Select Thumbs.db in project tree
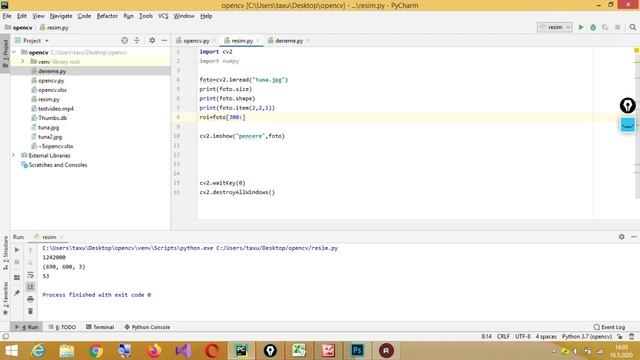The width and height of the screenshot is (640, 360). pyautogui.click(x=52, y=118)
